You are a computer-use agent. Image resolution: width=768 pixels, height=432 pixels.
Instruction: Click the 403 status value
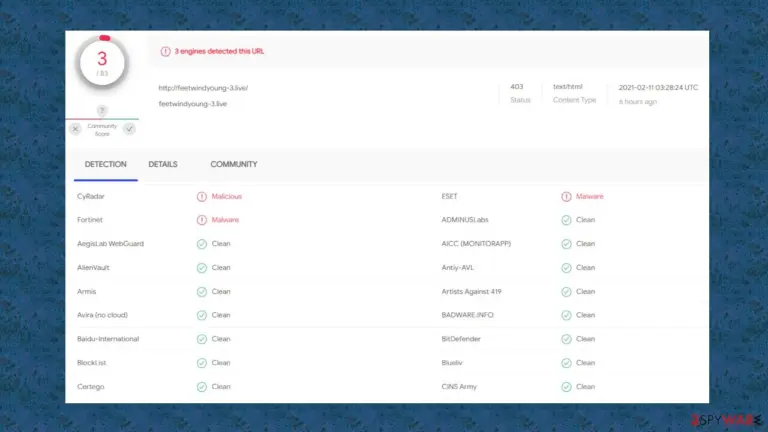[x=517, y=87]
